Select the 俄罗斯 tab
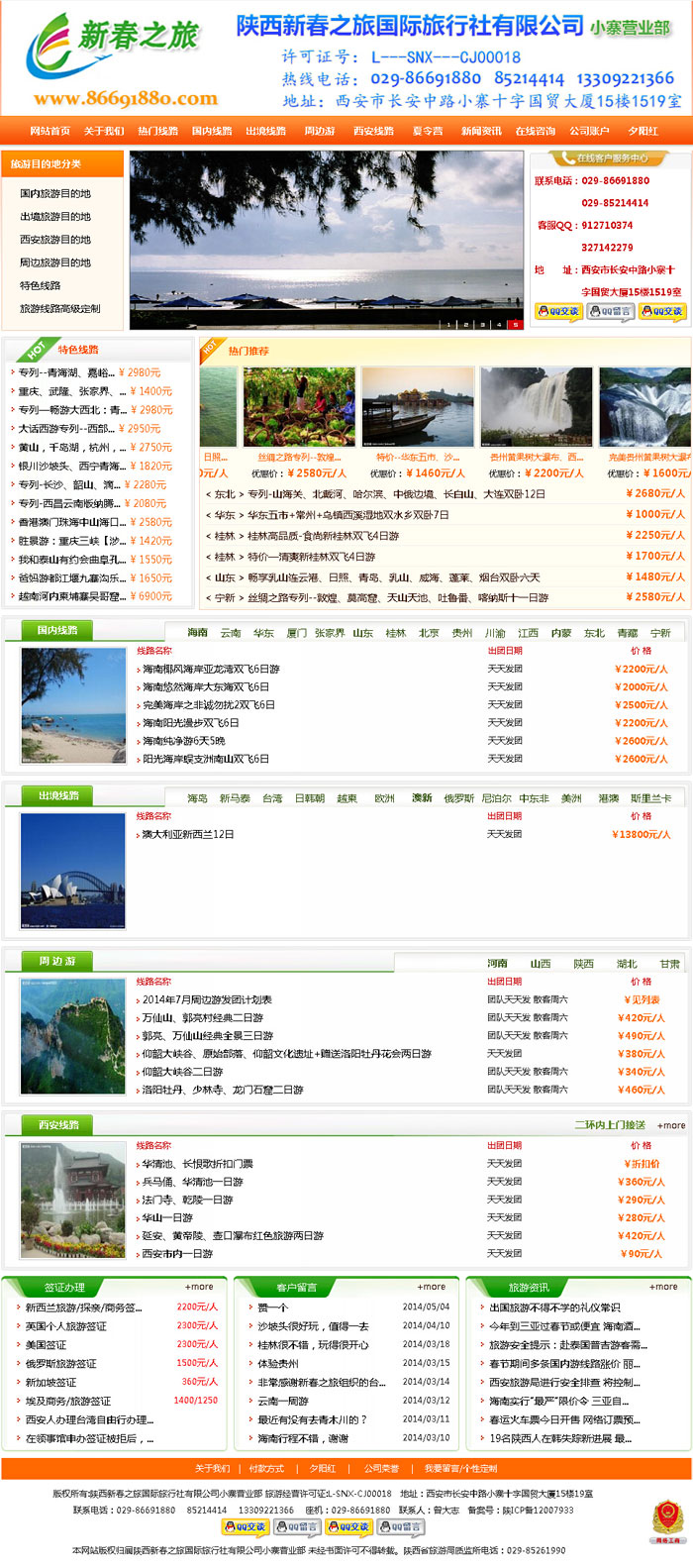 coord(458,797)
